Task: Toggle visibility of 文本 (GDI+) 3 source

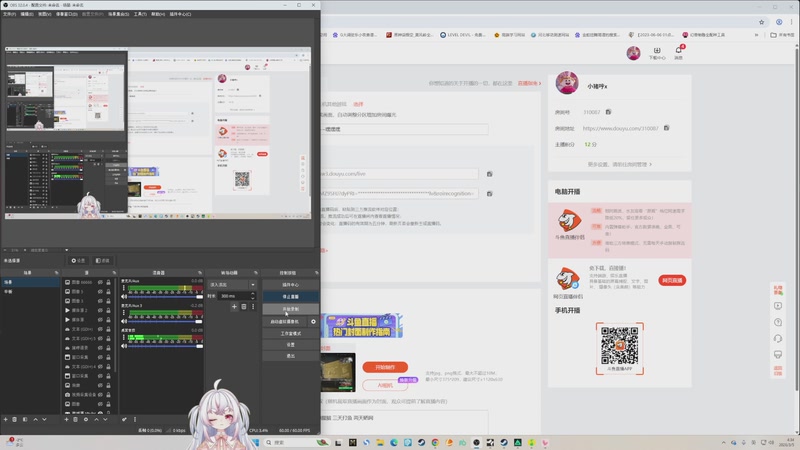Action: pos(101,338)
